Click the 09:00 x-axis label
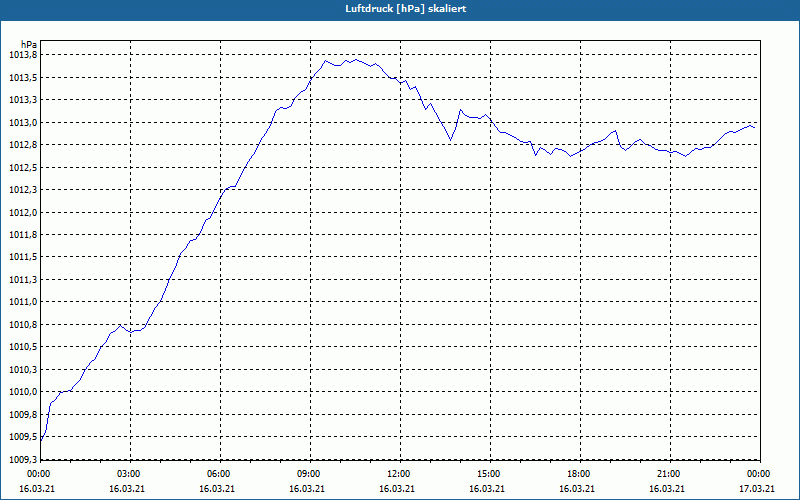This screenshot has width=800, height=500. click(x=308, y=474)
